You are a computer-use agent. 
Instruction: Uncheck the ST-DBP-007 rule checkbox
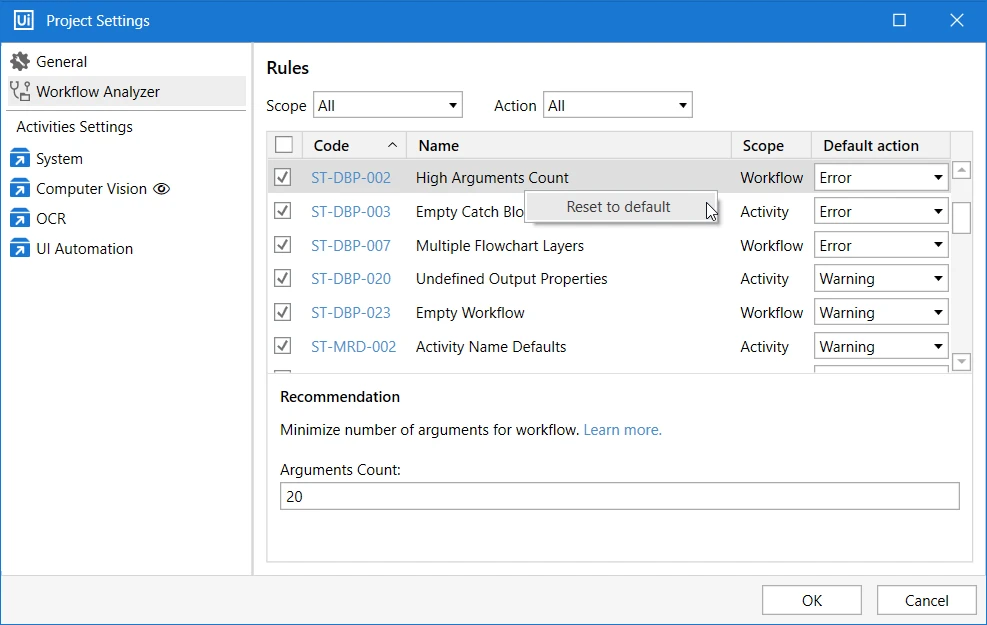pyautogui.click(x=283, y=245)
